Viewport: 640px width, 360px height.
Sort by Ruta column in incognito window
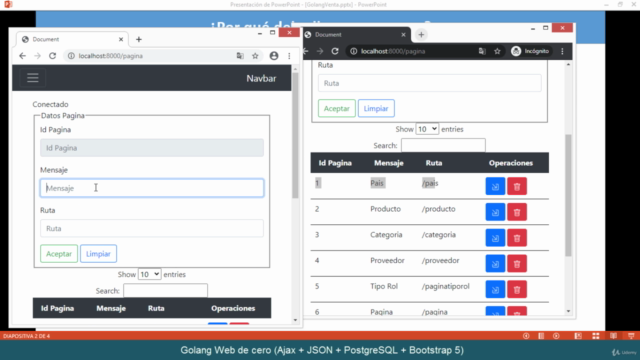(434, 163)
